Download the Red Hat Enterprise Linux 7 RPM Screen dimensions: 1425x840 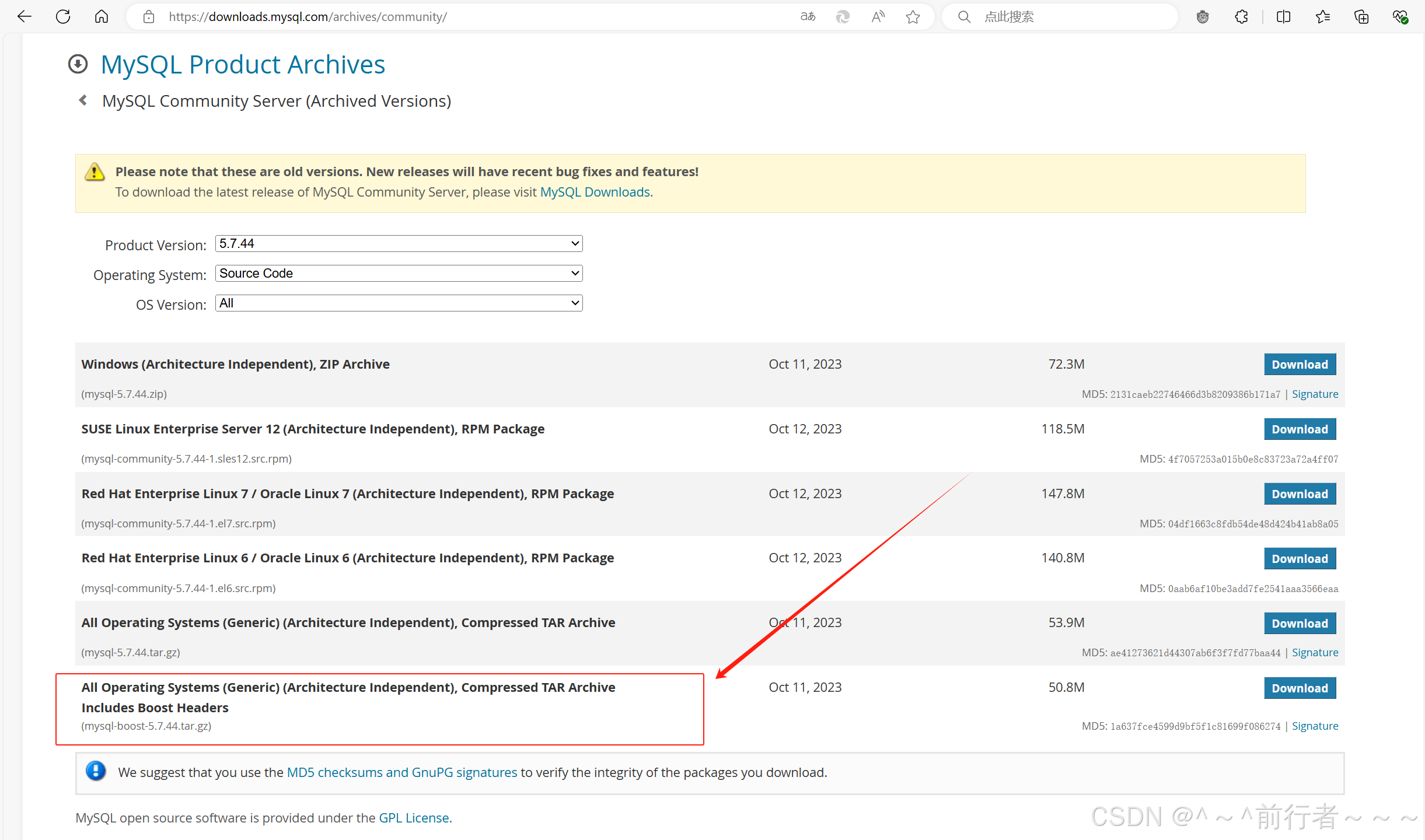(1300, 494)
